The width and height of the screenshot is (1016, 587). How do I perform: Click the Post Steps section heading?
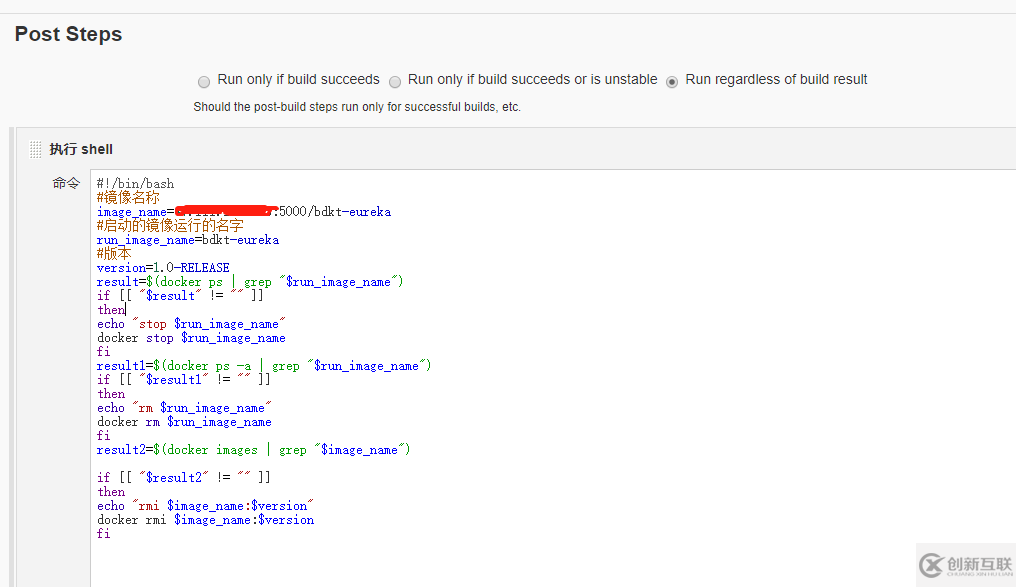[68, 33]
